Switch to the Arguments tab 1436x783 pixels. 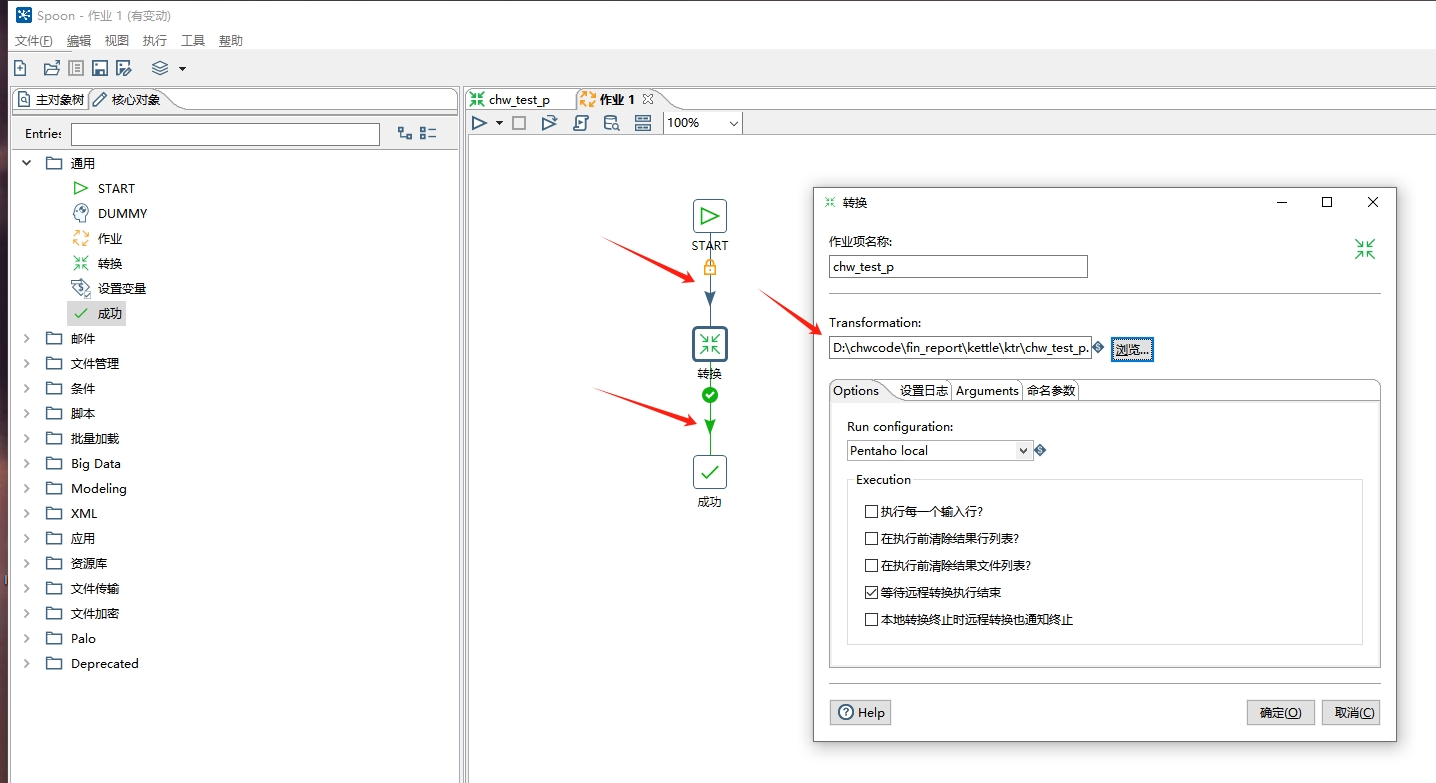(986, 391)
